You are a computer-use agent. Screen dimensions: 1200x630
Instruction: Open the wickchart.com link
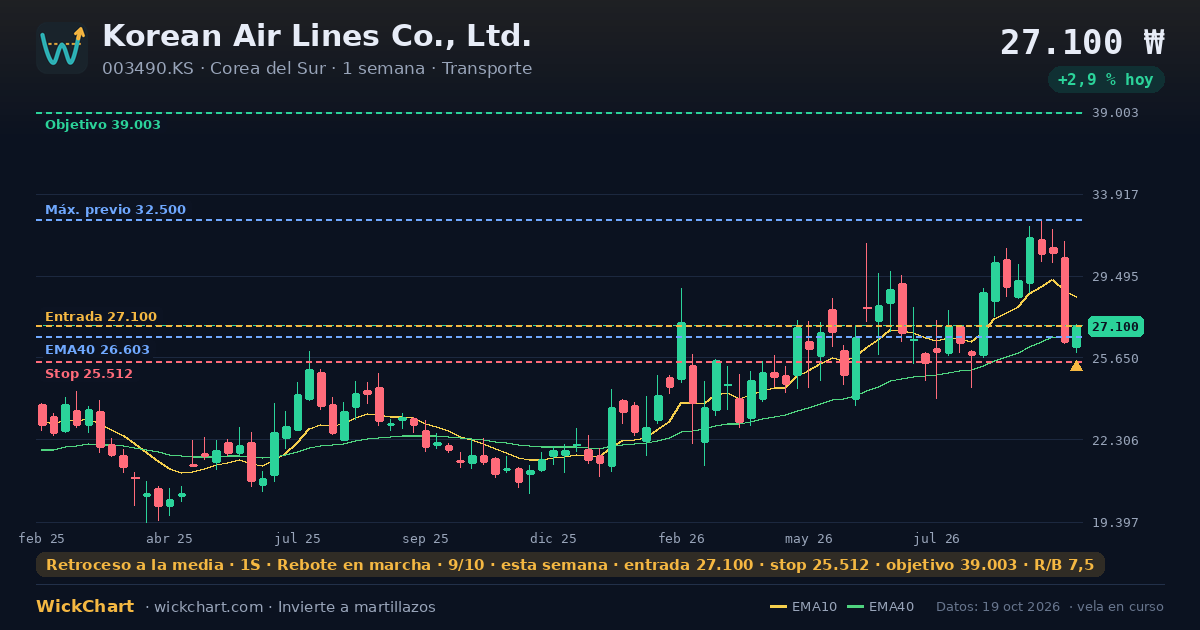[x=209, y=607]
